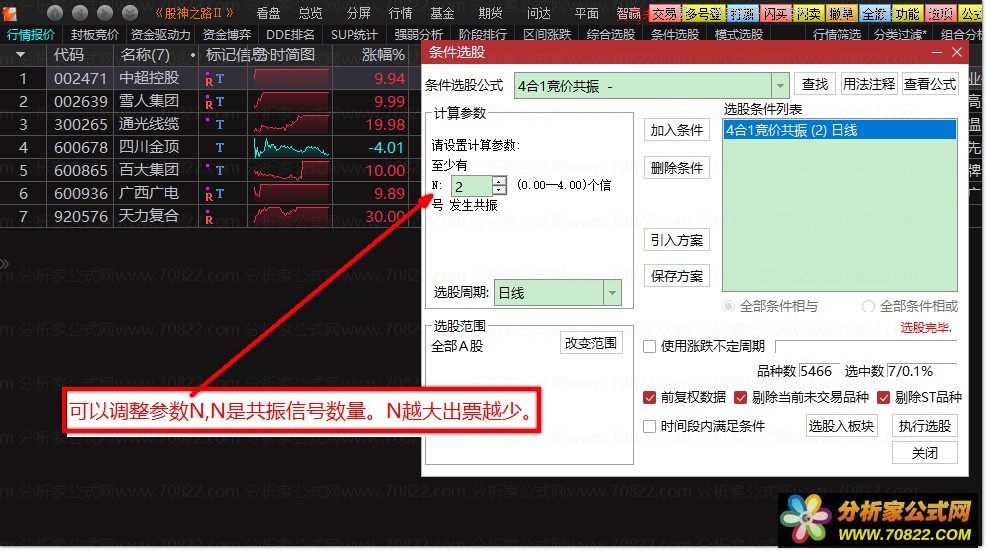Click the 查找 button
Viewport: 988px width, 551px height.
[815, 84]
